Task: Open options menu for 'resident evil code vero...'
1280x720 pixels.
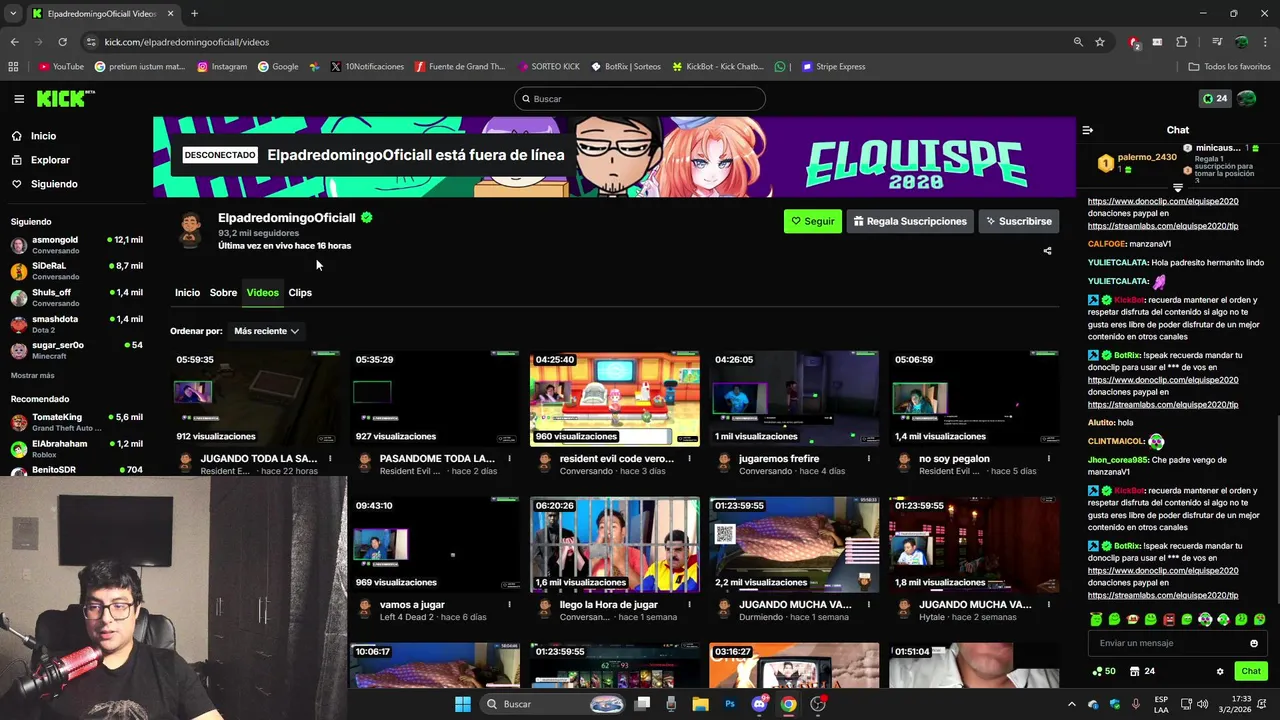Action: point(688,459)
